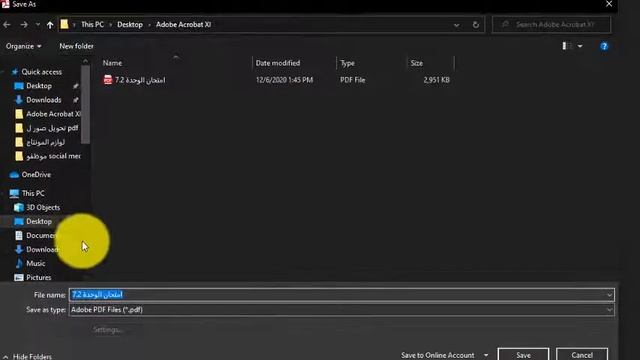Open the Organize menu
The image size is (640, 360).
(23, 46)
